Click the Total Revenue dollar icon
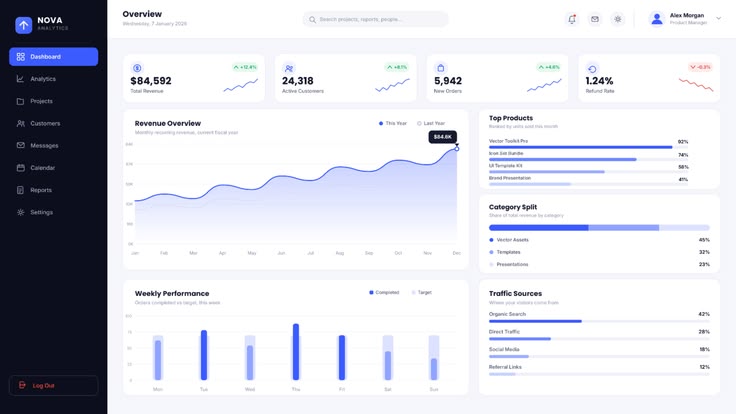Screen dimensions: 736x414 pyautogui.click(x=137, y=68)
